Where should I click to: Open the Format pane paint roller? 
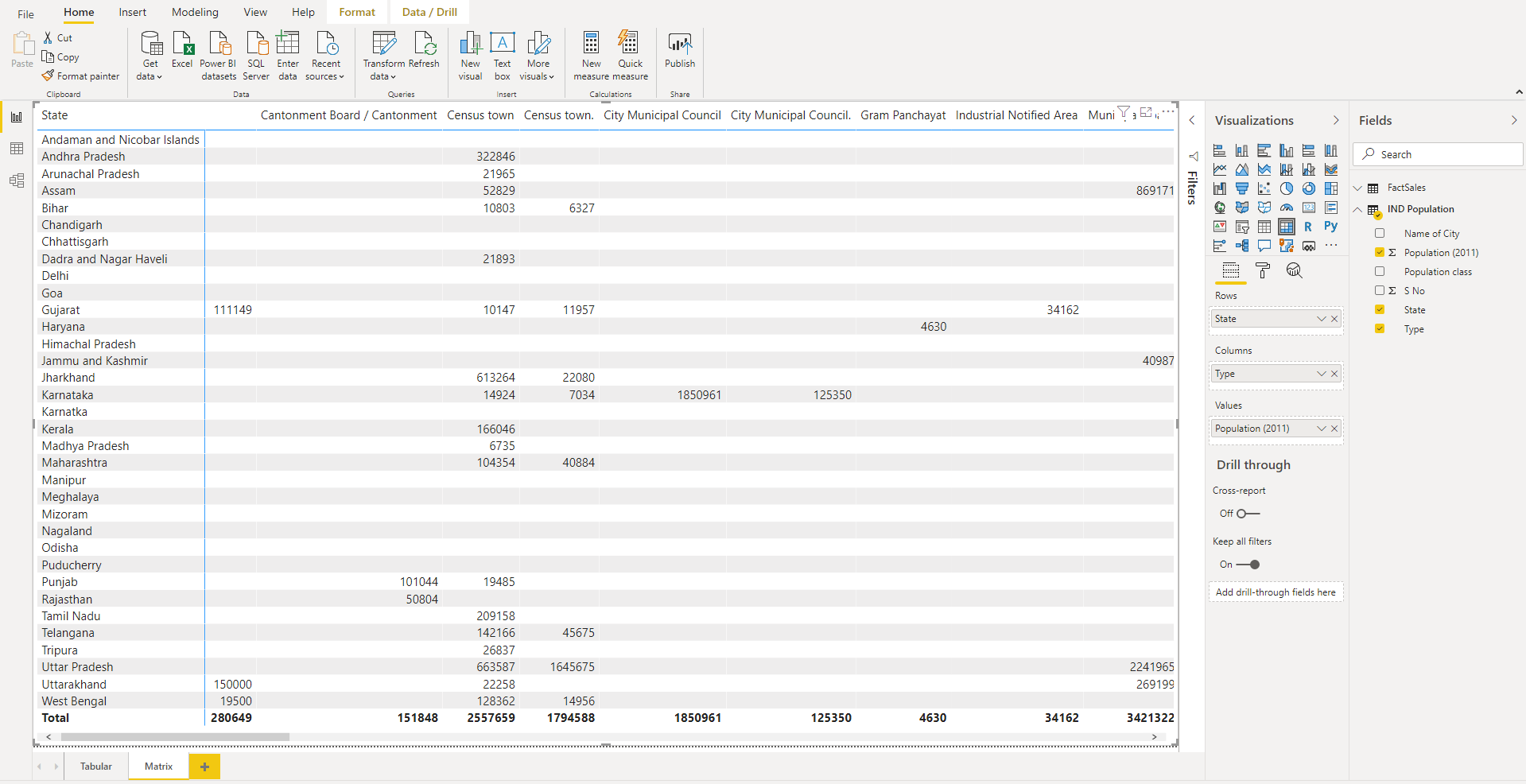(x=1262, y=270)
